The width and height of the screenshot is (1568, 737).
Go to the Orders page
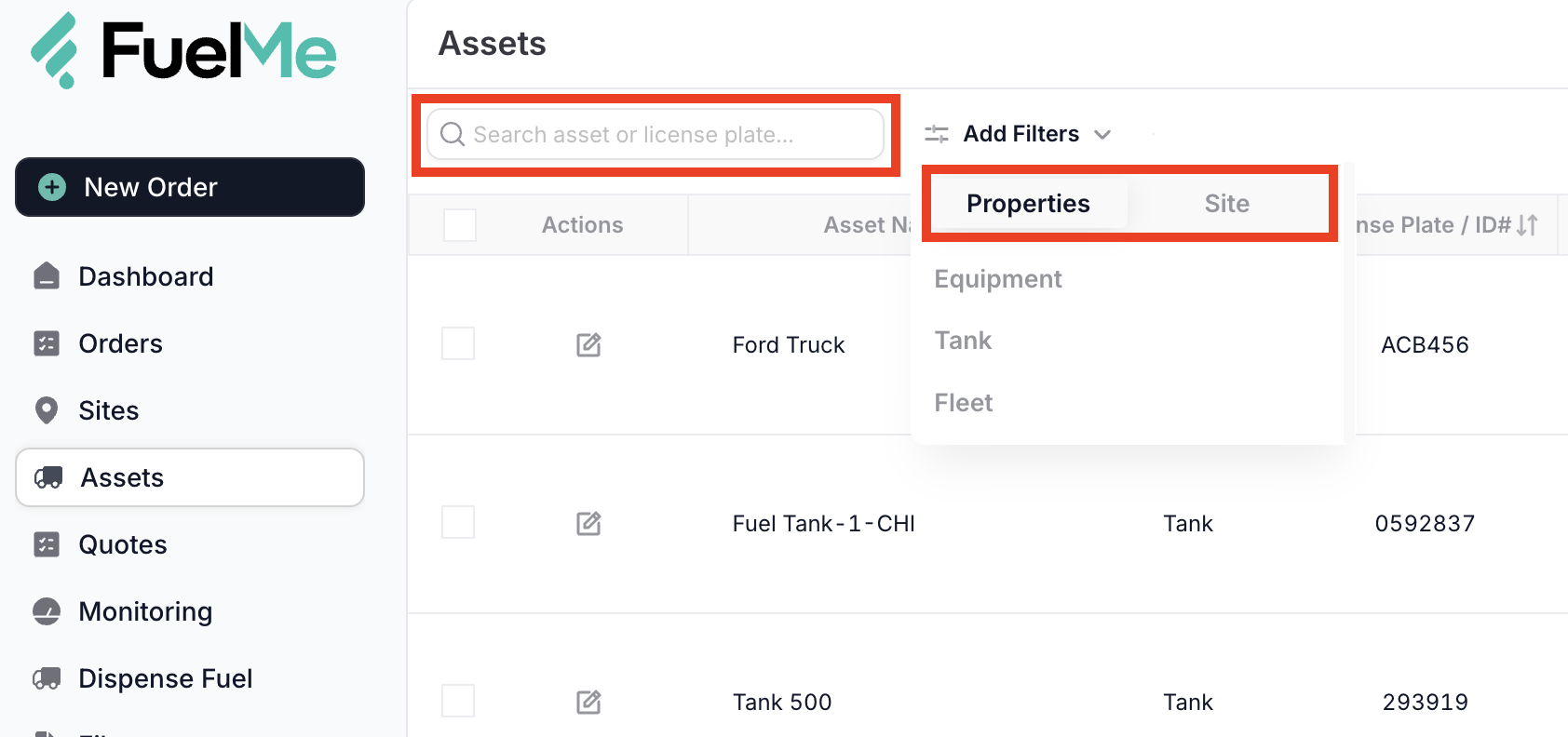120,343
